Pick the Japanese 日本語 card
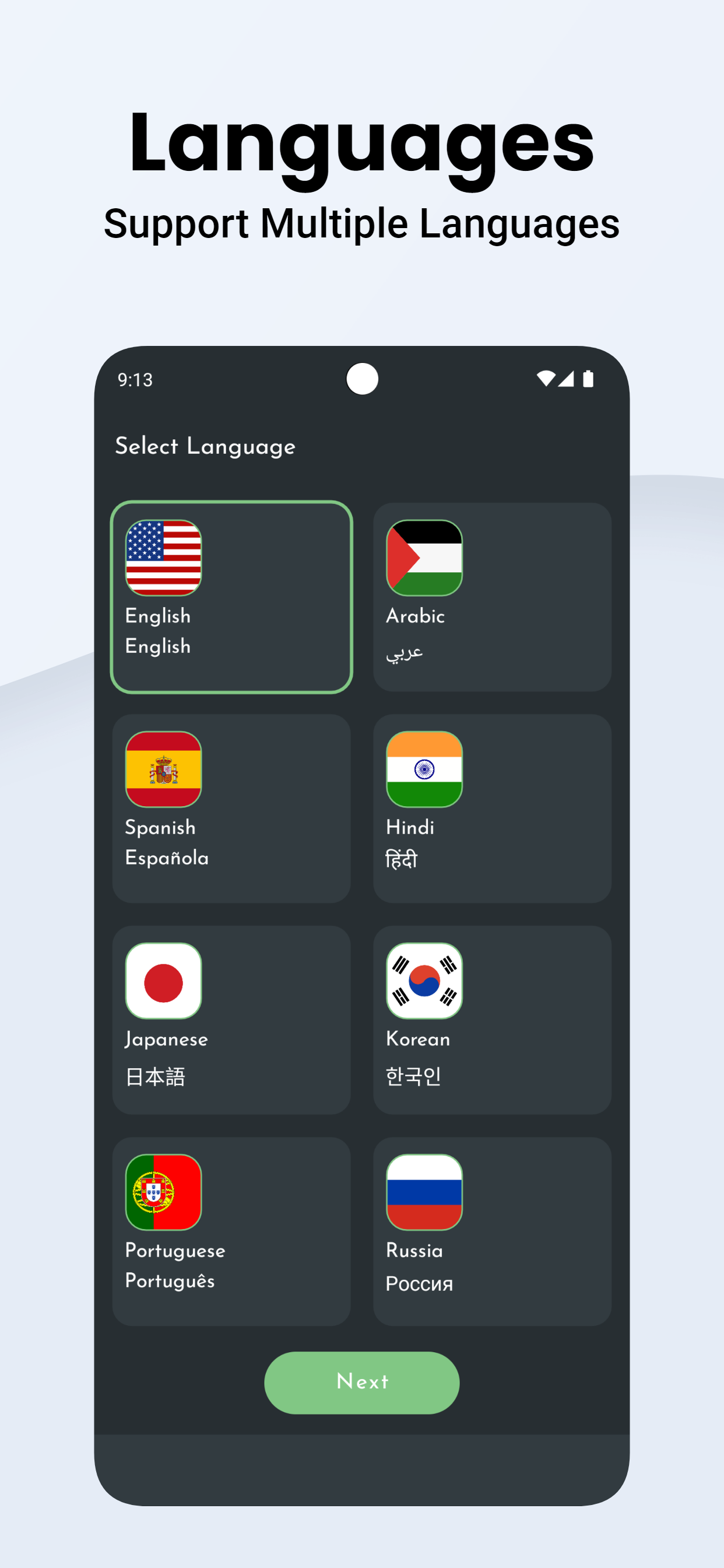Viewport: 724px width, 1568px height. (231, 1020)
